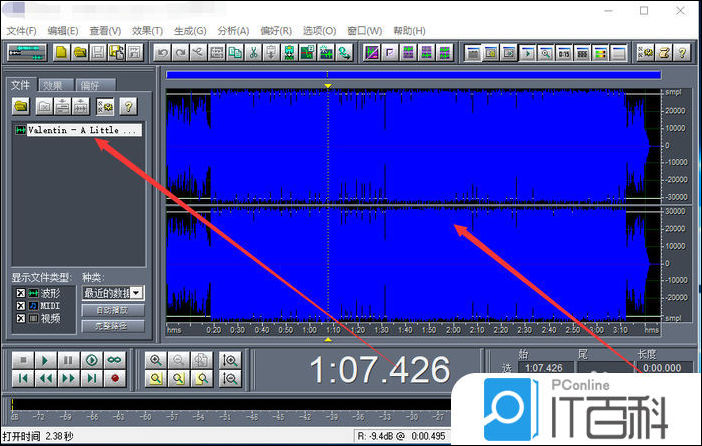Zoom out horizontally with minus magnifier

click(178, 360)
